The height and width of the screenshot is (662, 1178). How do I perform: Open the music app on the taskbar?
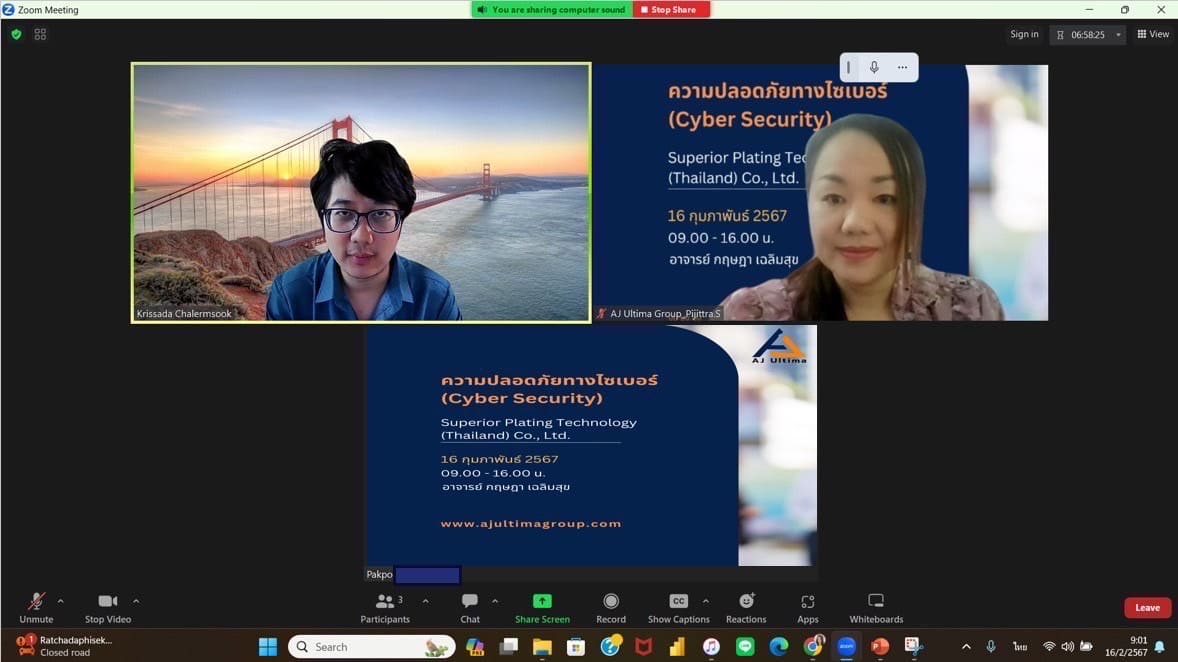point(711,646)
